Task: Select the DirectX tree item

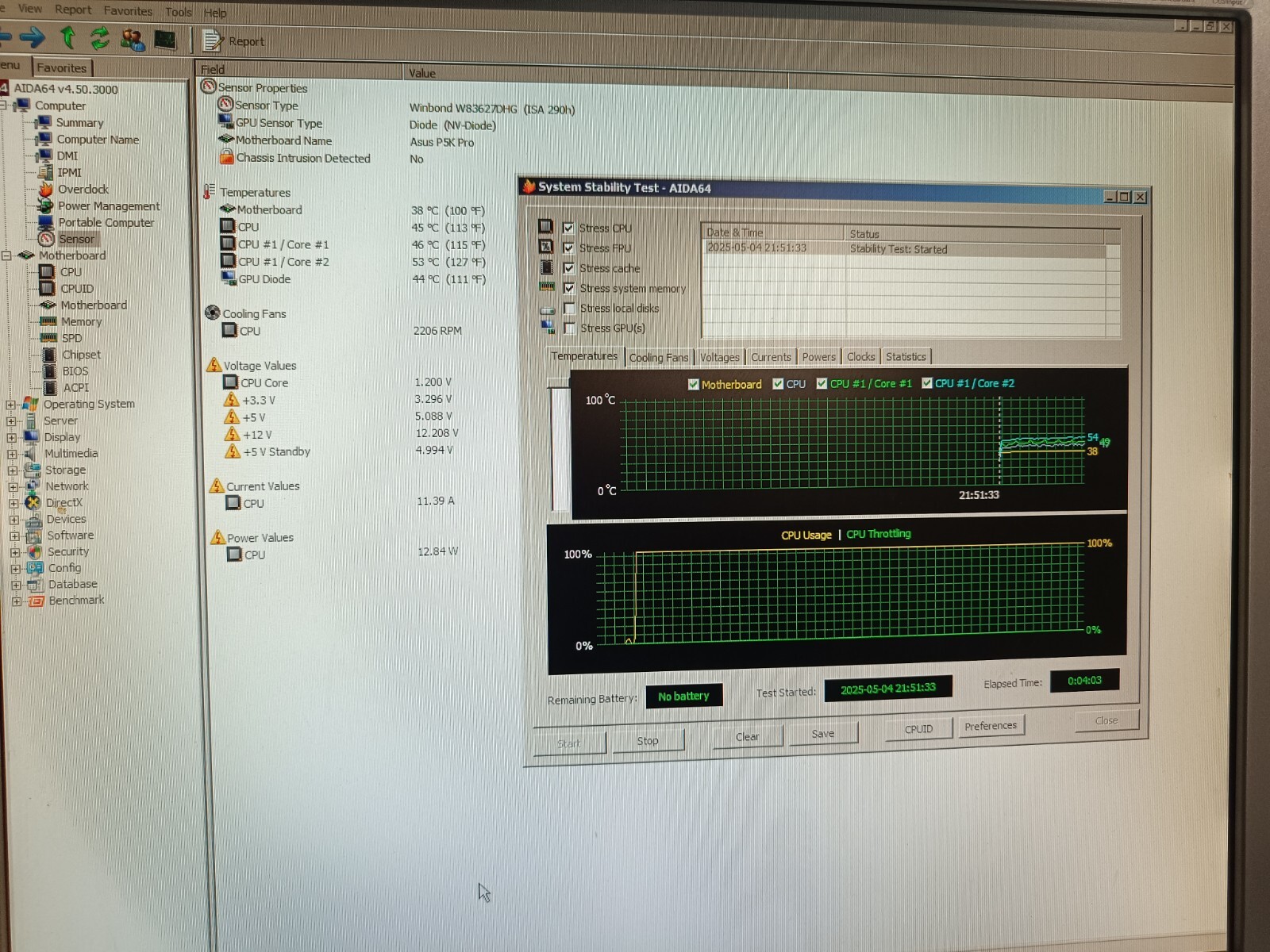Action: point(64,503)
